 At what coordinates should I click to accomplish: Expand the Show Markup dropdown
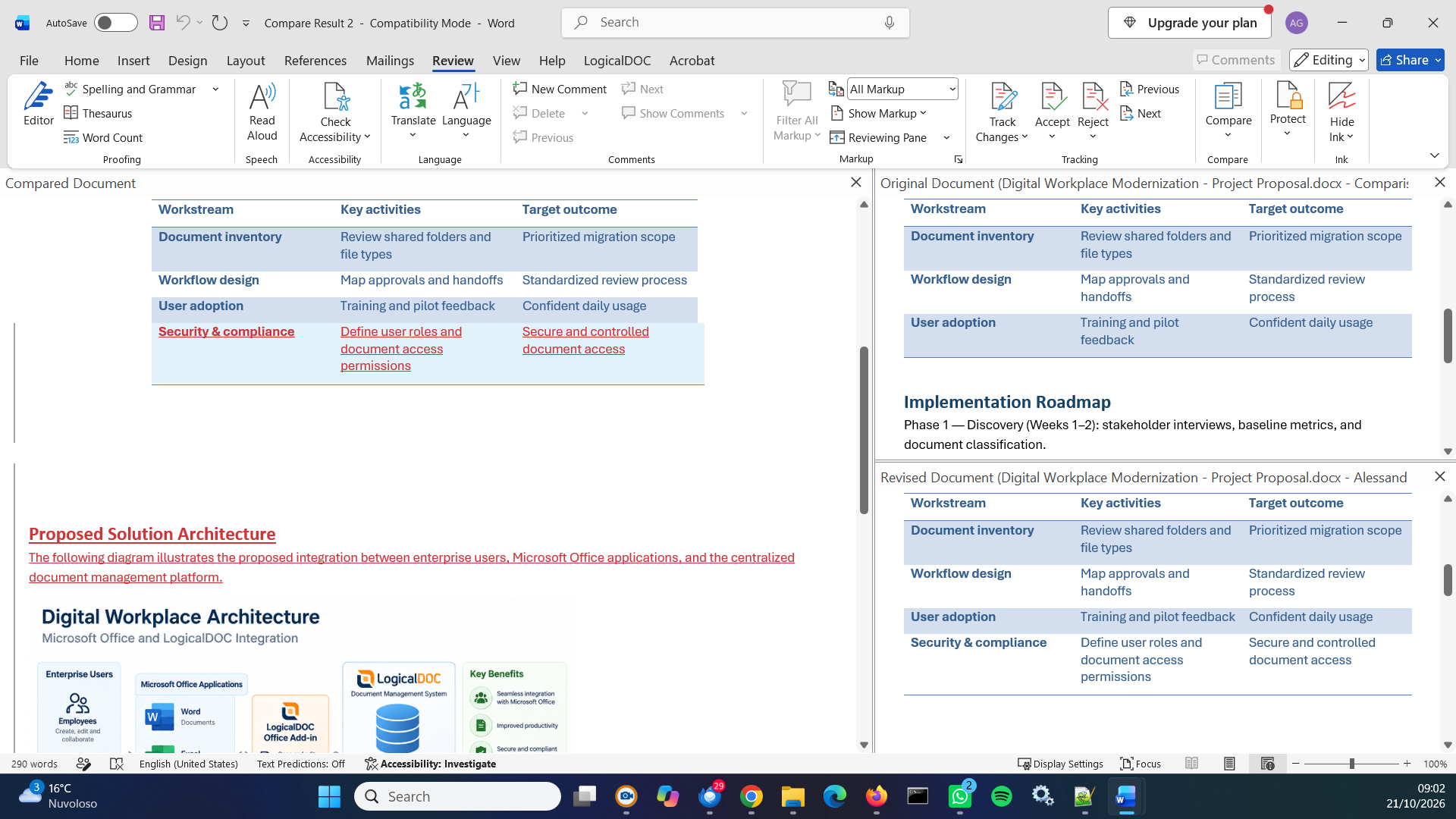click(x=879, y=113)
